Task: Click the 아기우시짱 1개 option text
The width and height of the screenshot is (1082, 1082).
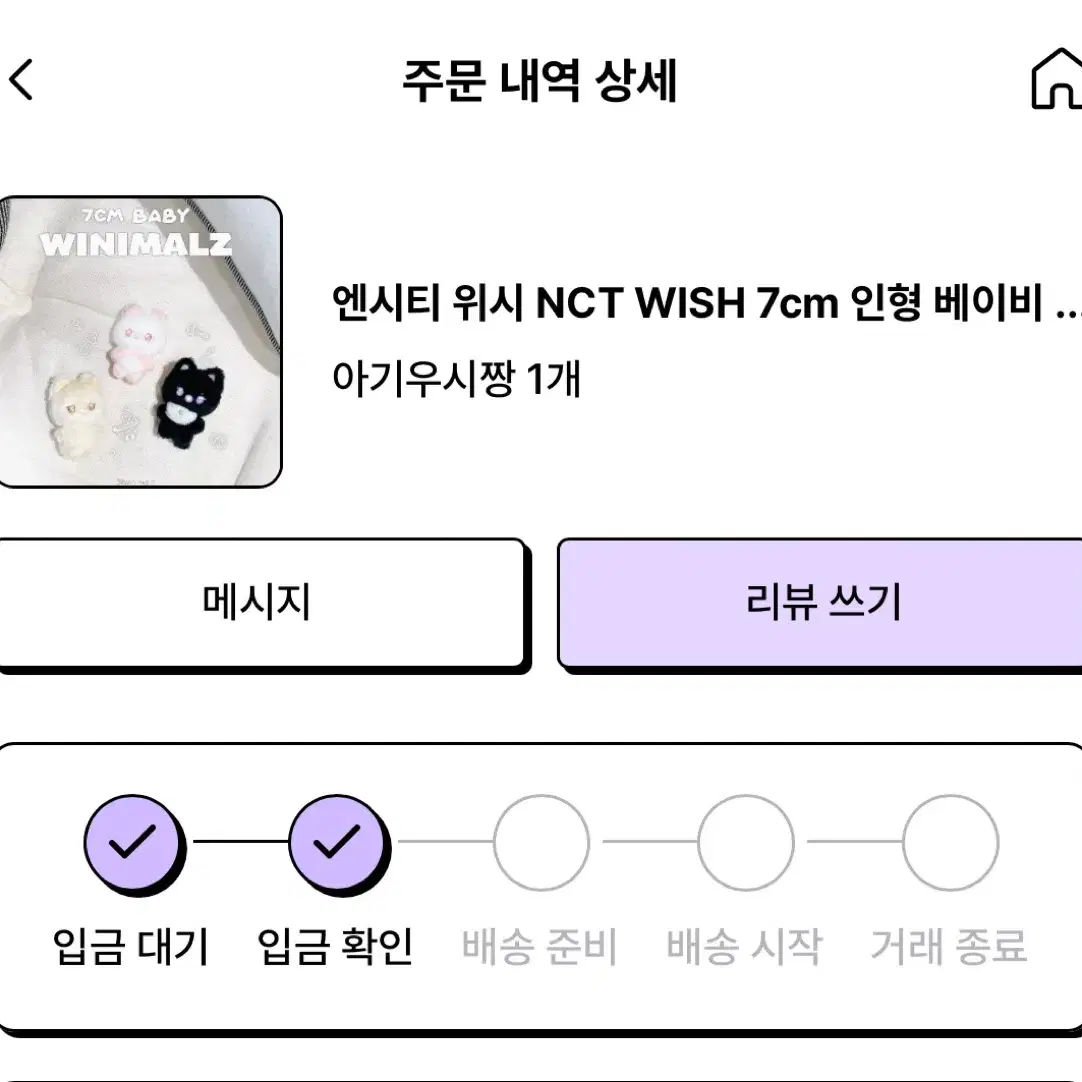Action: pyautogui.click(x=456, y=379)
